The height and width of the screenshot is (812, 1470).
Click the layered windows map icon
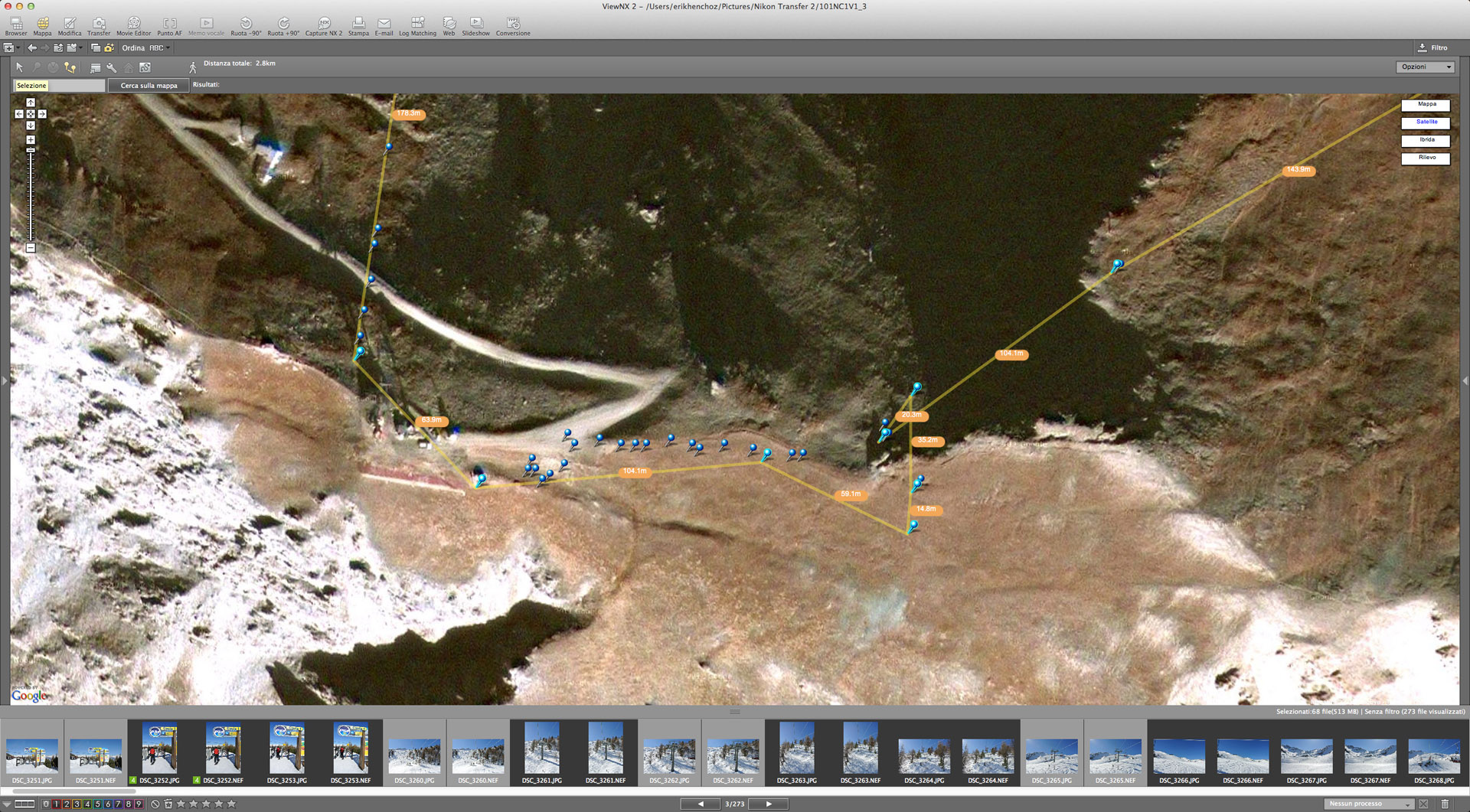click(95, 67)
